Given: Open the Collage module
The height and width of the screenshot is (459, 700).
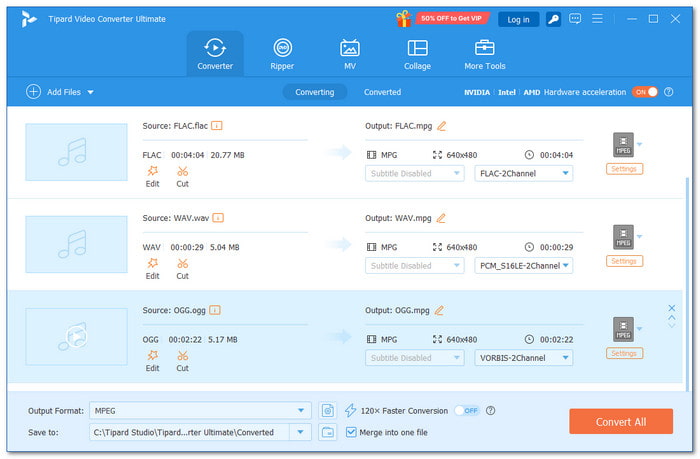Looking at the screenshot, I should (417, 54).
